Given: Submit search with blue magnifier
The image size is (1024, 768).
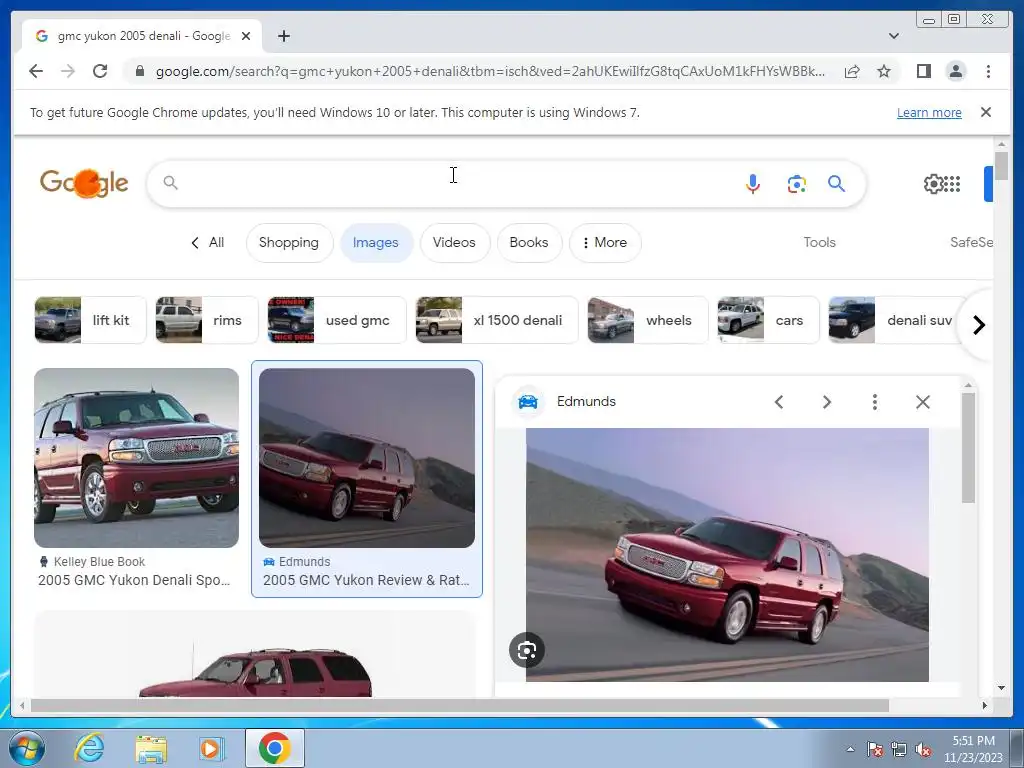Looking at the screenshot, I should (x=837, y=184).
